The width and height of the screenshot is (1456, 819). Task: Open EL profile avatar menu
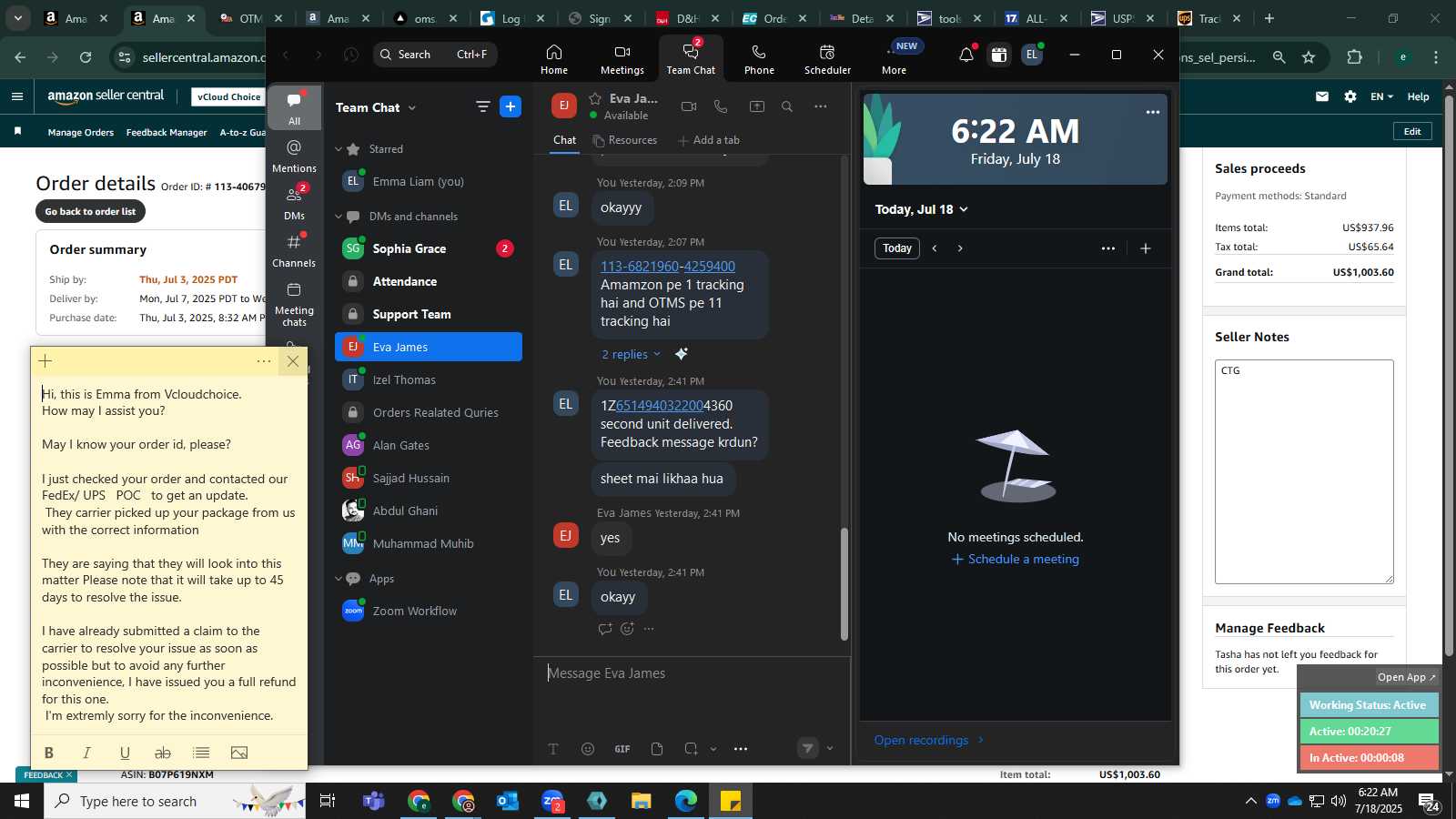(x=1031, y=56)
